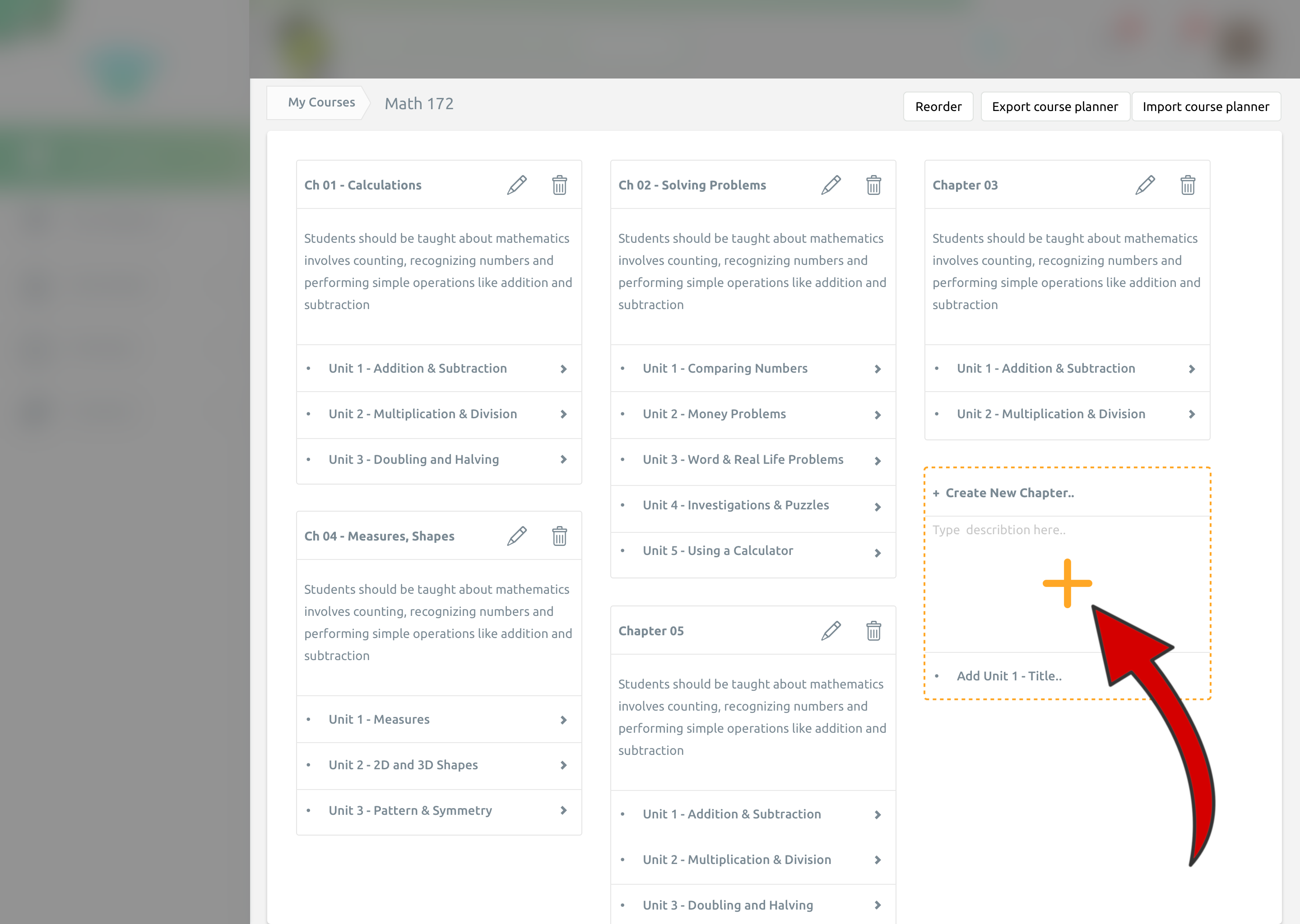1300x924 pixels.
Task: Click trash icon on Chapter 03
Action: pyautogui.click(x=1187, y=185)
